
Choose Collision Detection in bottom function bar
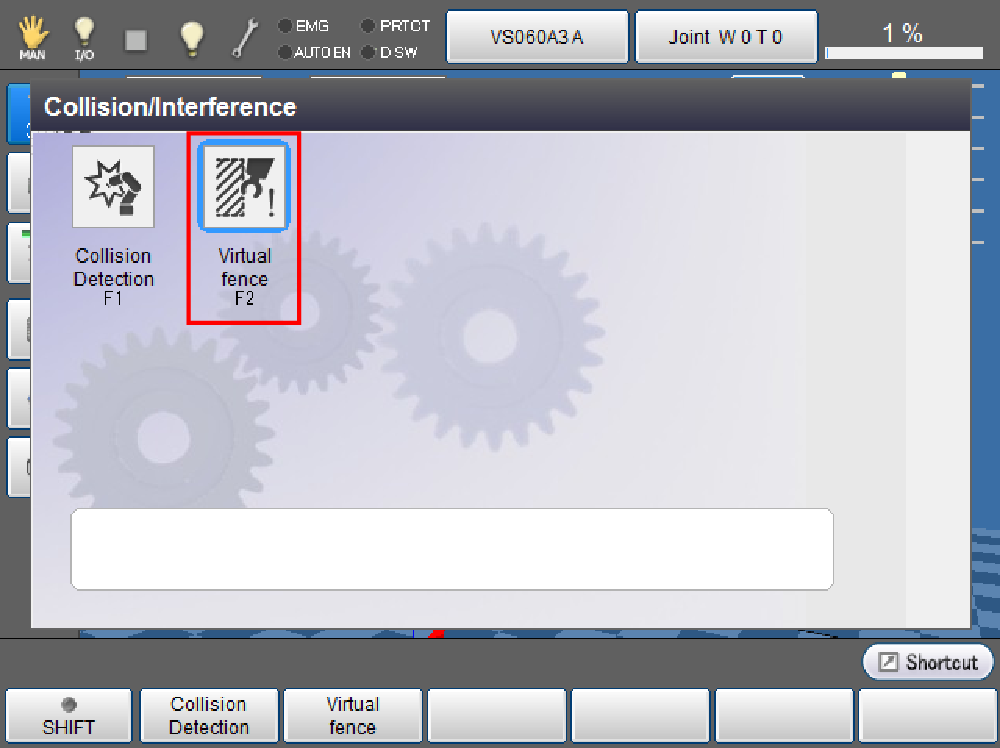pyautogui.click(x=209, y=716)
